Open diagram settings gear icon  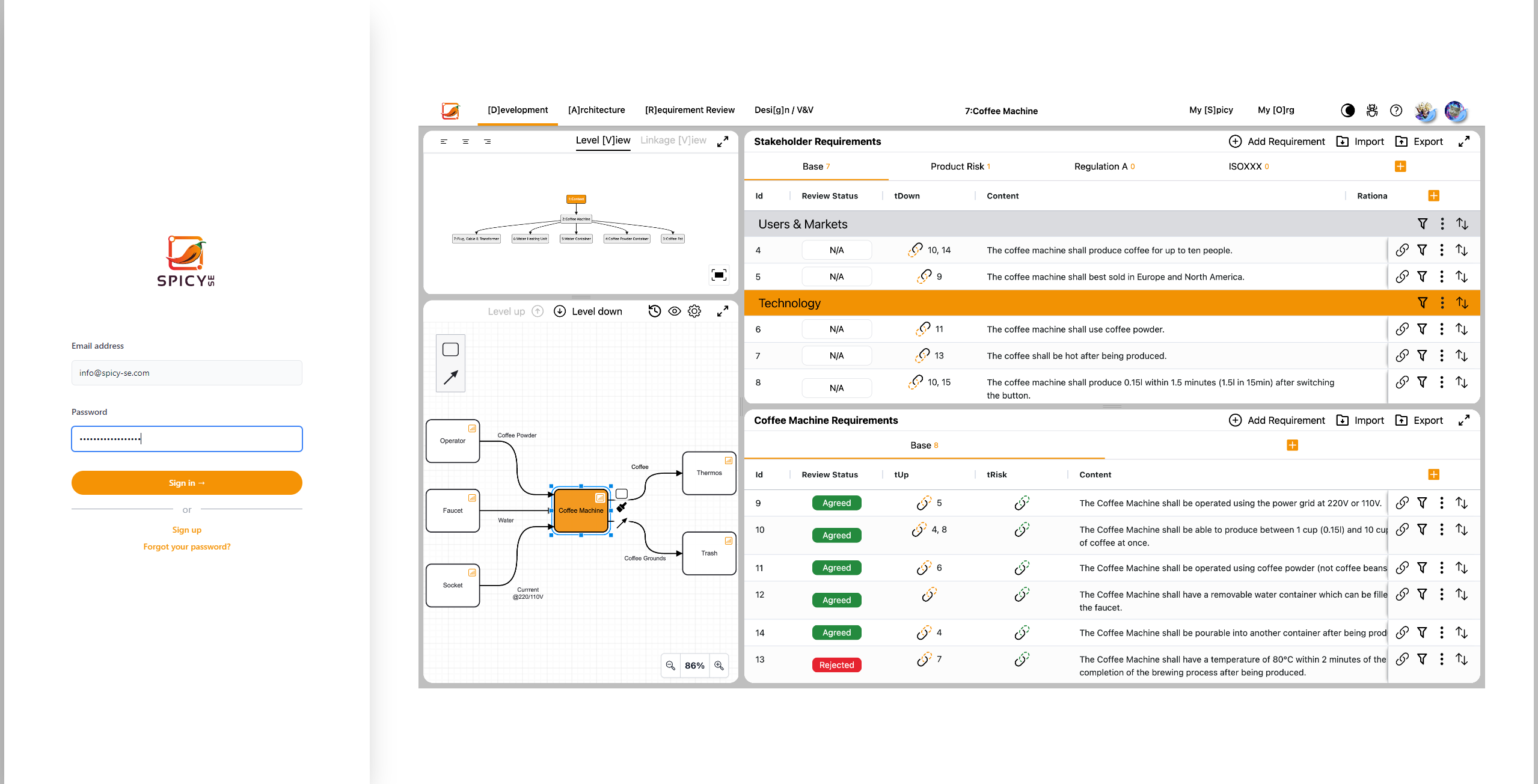click(694, 311)
